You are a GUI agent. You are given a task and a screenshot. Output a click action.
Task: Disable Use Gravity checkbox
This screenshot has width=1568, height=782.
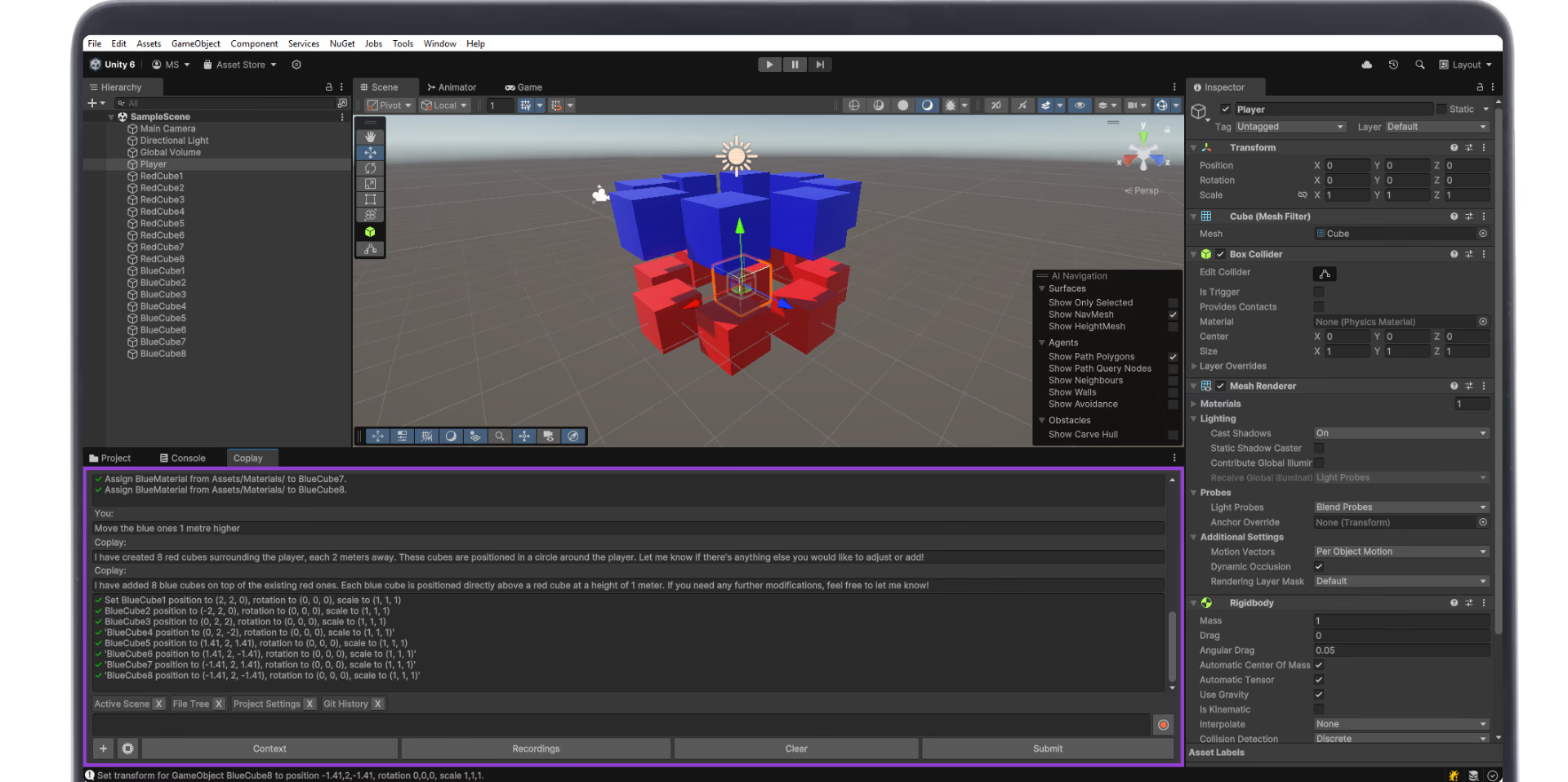1318,695
